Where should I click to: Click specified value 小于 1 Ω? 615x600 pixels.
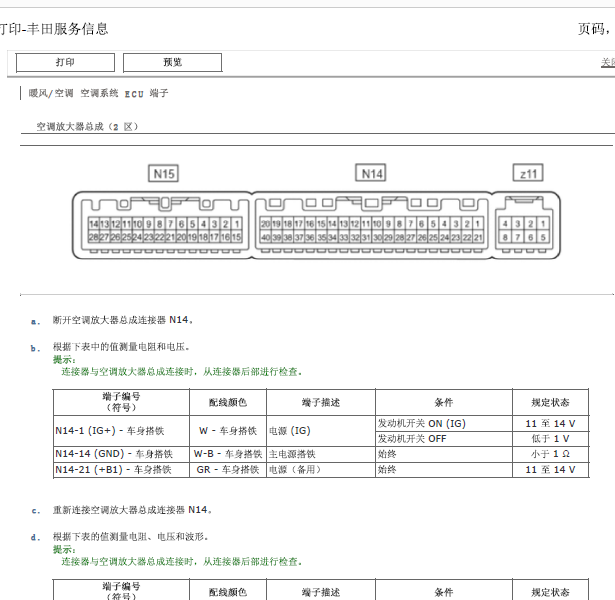pyautogui.click(x=550, y=454)
